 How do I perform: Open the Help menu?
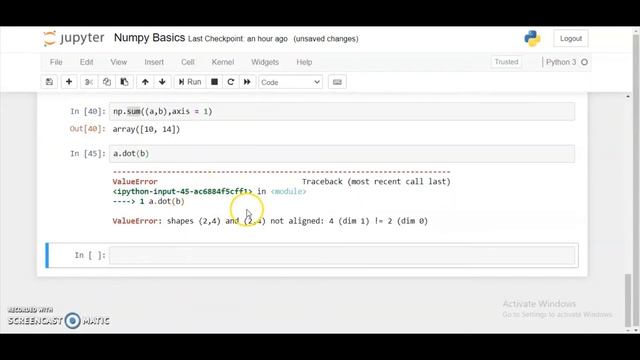(304, 62)
